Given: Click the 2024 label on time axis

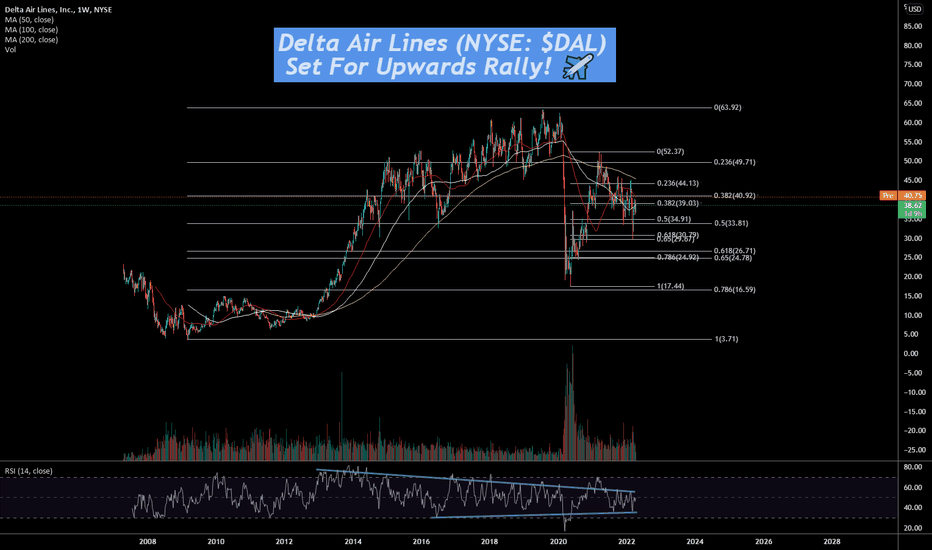Looking at the screenshot, I should (695, 542).
